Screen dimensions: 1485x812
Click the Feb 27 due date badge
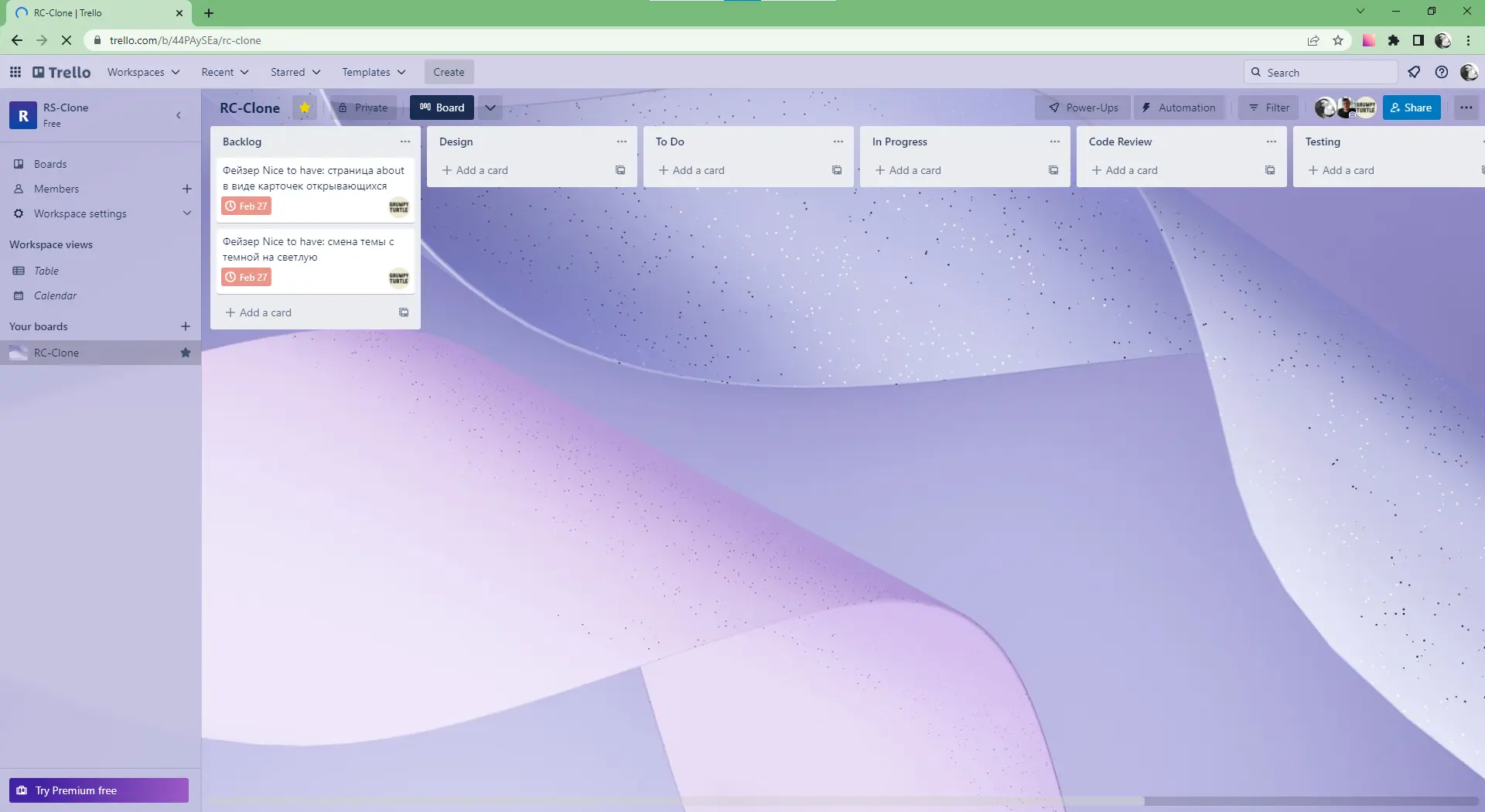pos(246,206)
